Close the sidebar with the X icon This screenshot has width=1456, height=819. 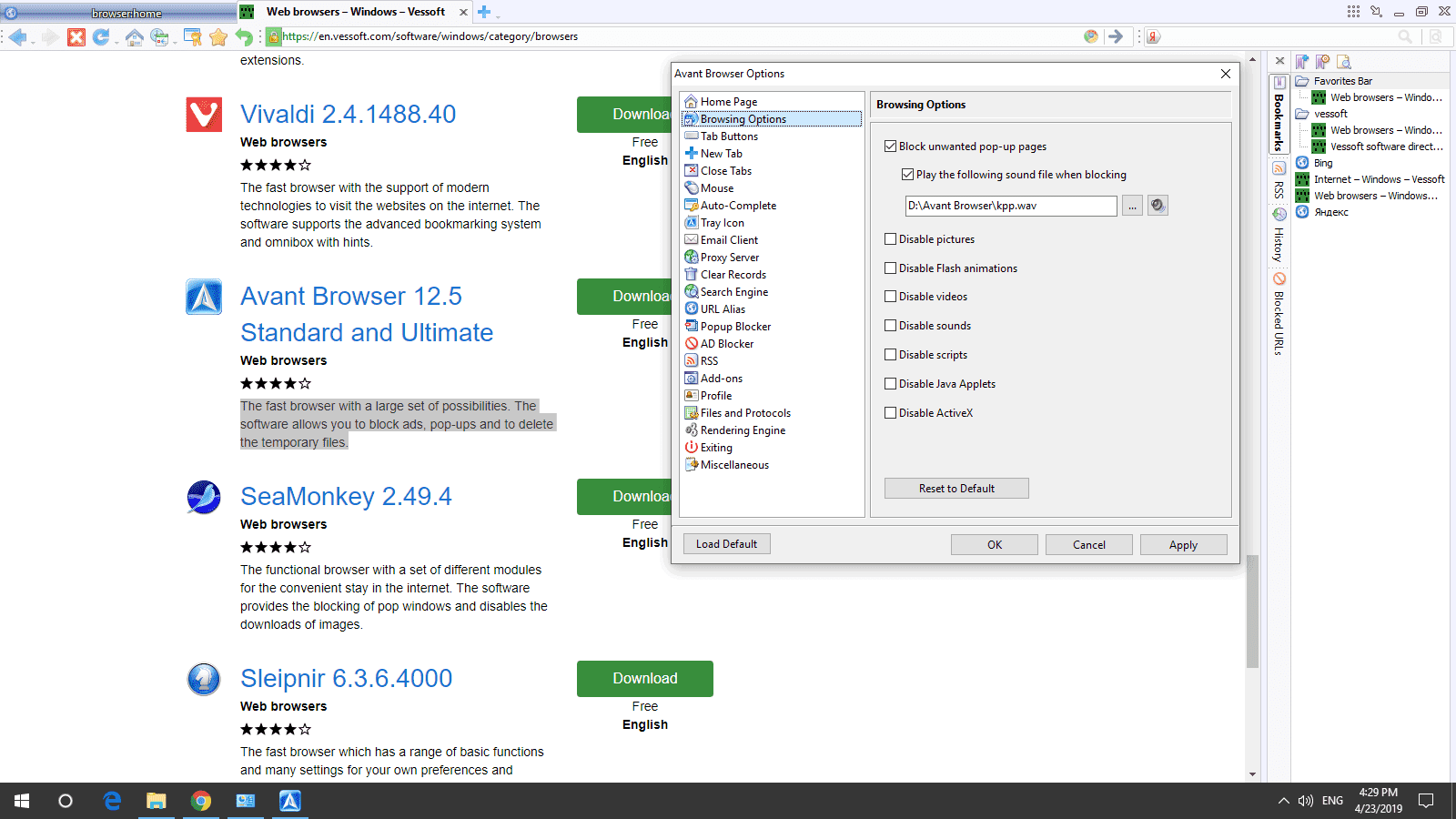[1279, 61]
